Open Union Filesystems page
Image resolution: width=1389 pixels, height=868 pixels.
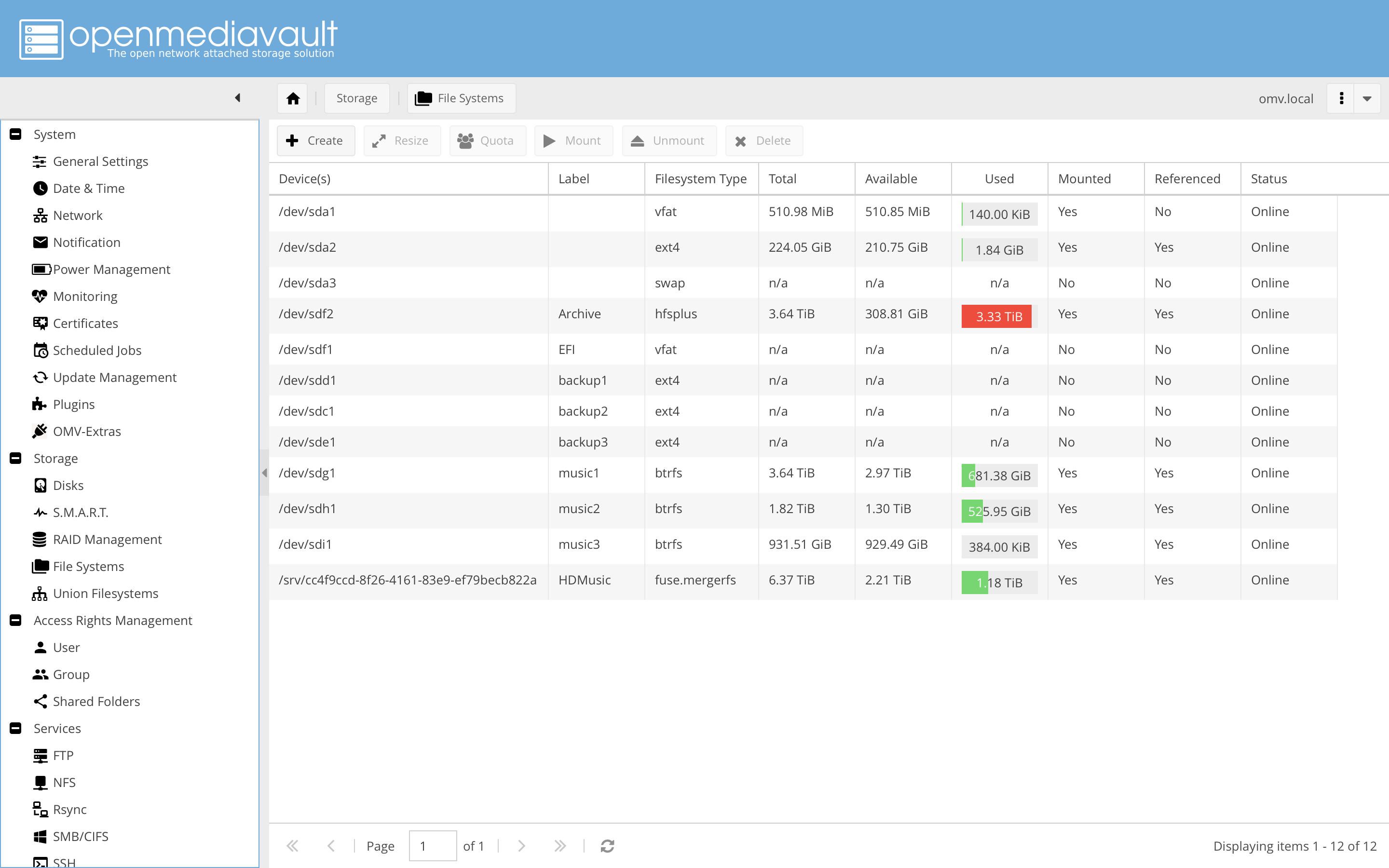(x=105, y=593)
